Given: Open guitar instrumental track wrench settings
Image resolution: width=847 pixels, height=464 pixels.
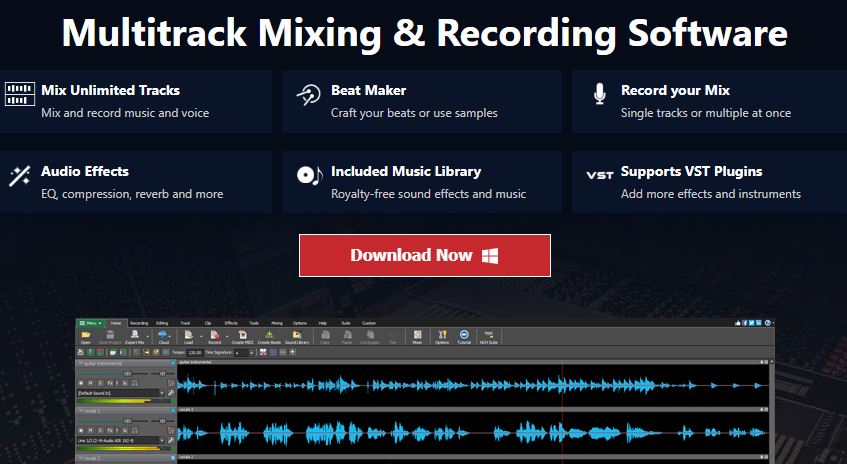Looking at the screenshot, I should tap(171, 393).
